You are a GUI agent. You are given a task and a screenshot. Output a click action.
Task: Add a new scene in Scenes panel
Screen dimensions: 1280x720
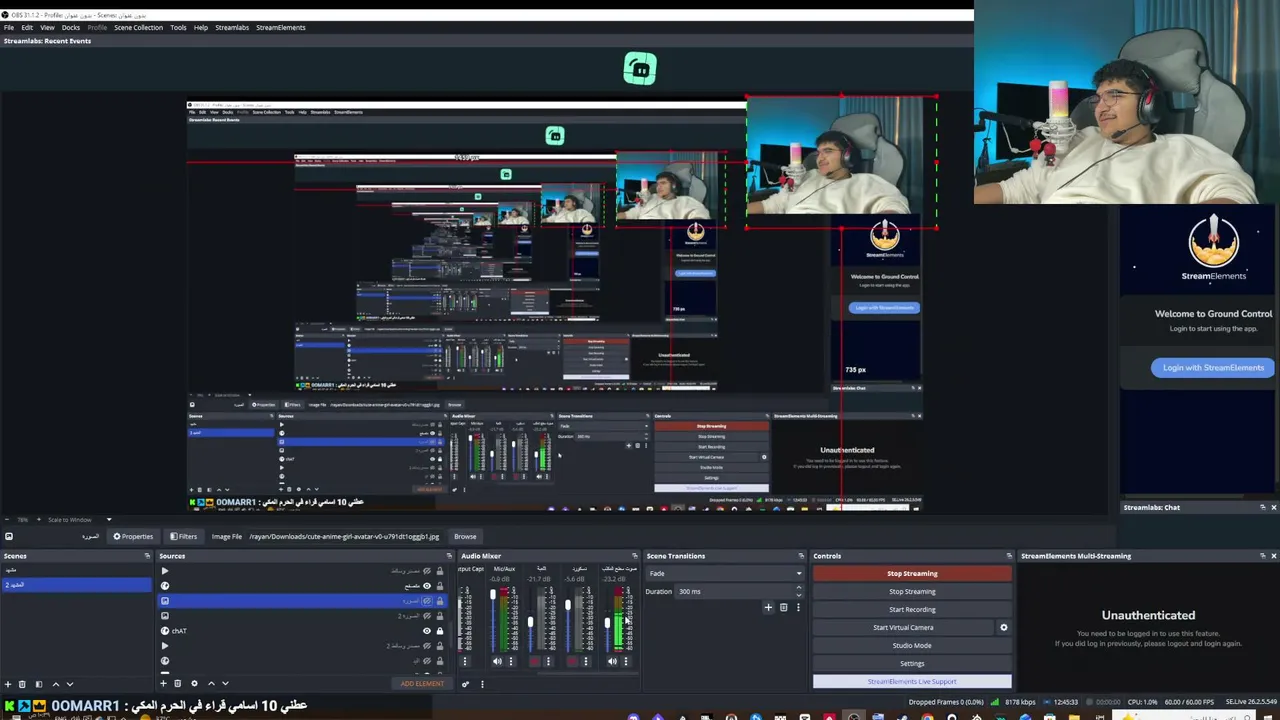tap(8, 684)
